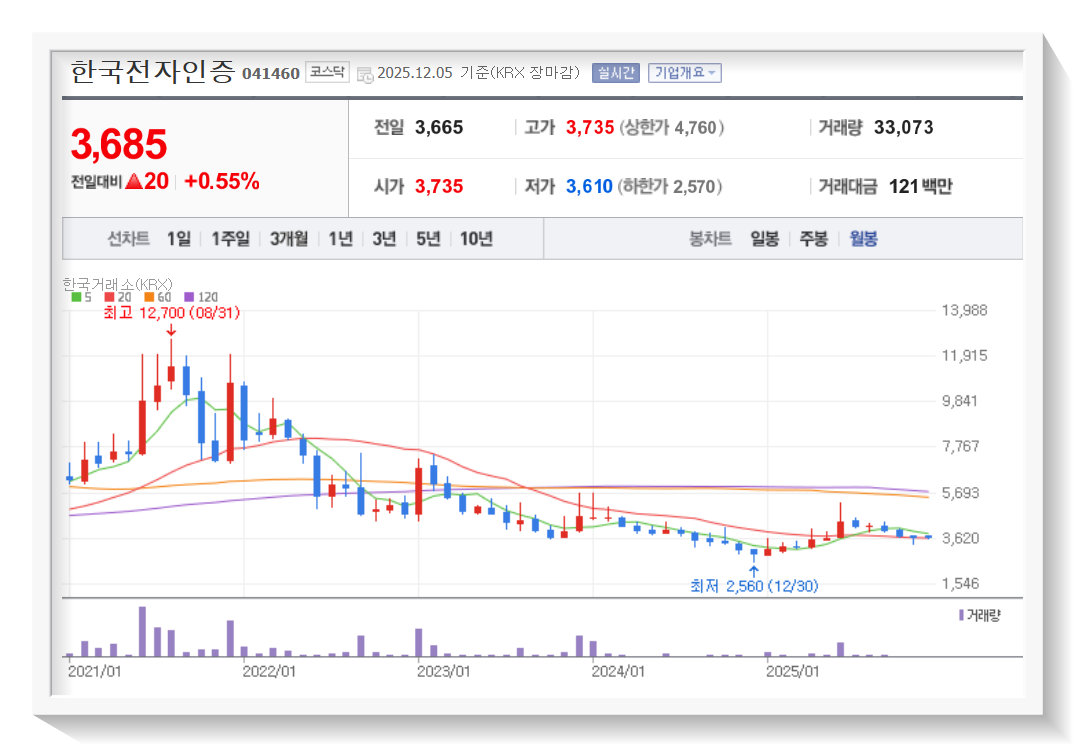The image size is (1075, 747).
Task: Select the 3년 line chart tab
Action: click(x=385, y=238)
